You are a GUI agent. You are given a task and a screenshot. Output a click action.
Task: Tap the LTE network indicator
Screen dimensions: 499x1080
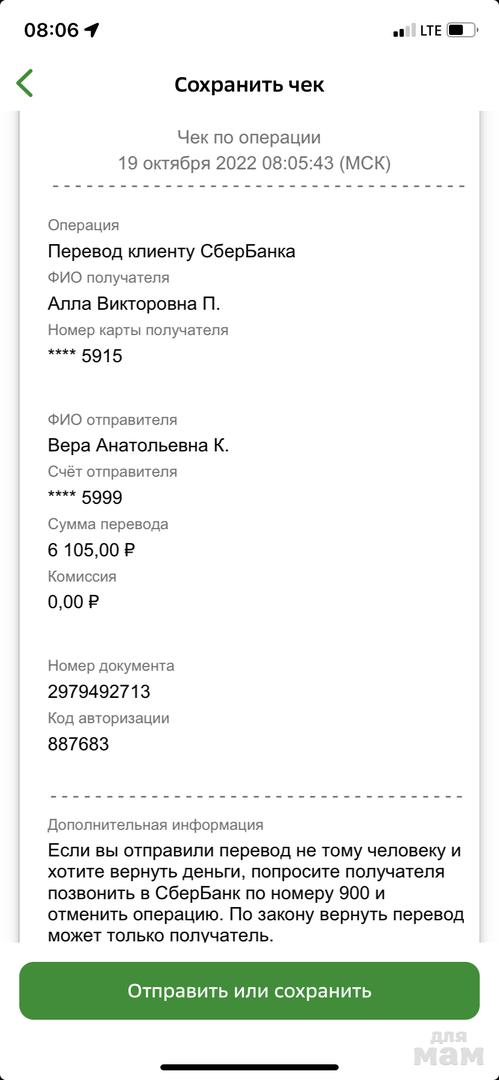431,30
